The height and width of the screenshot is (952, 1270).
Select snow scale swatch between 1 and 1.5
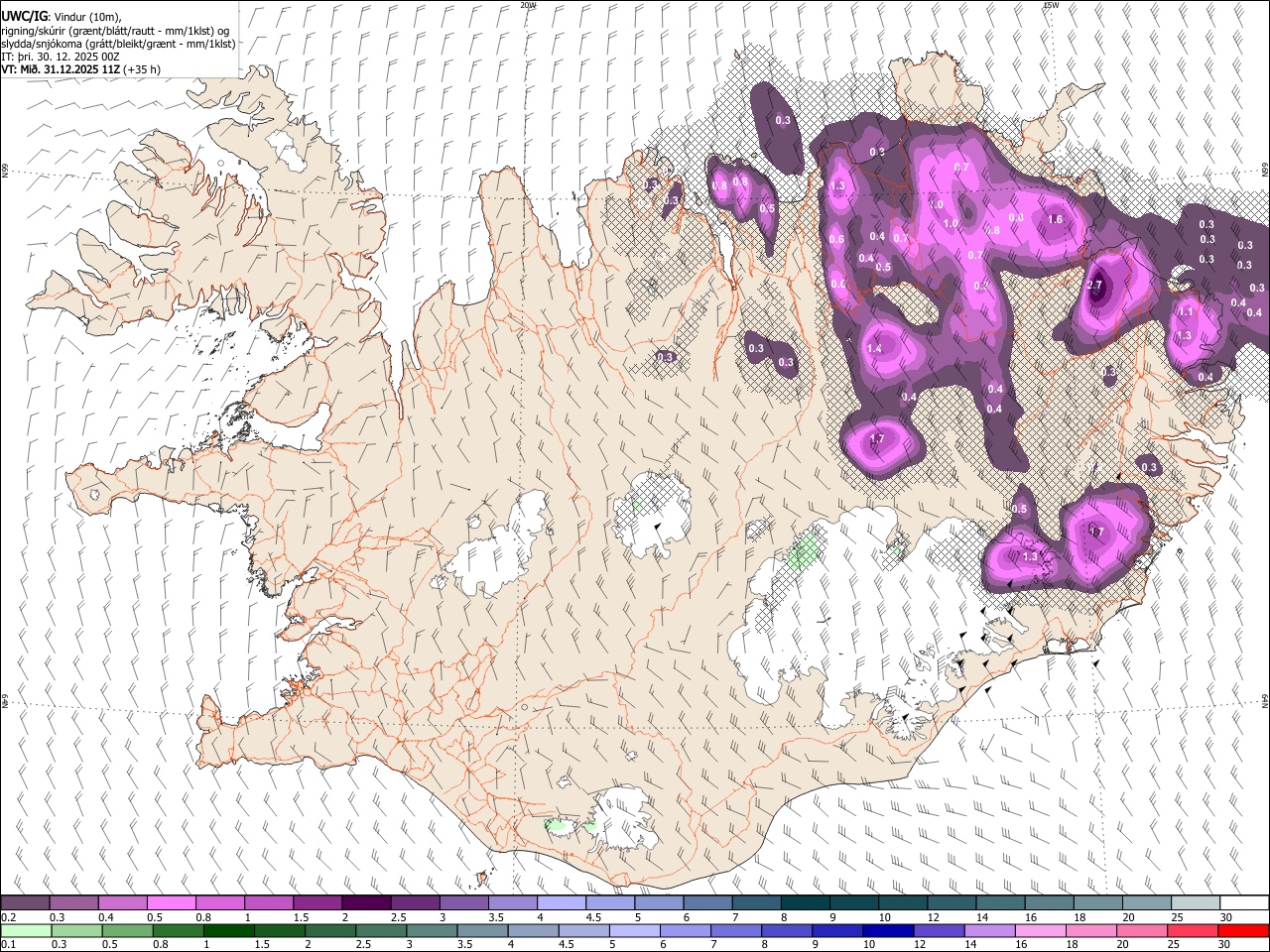pyautogui.click(x=269, y=902)
